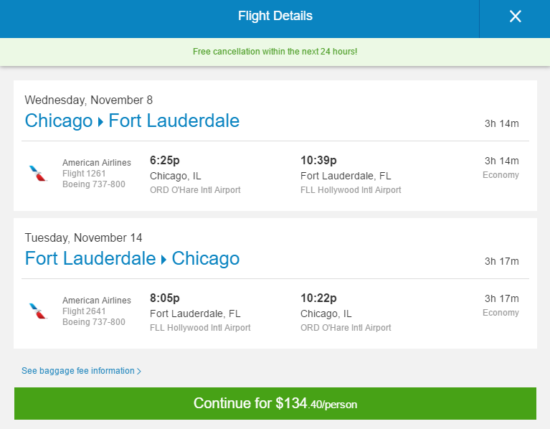Click arrow between Chicago and Fort Lauderdale
Screen dimensions: 550x429
tap(101, 122)
